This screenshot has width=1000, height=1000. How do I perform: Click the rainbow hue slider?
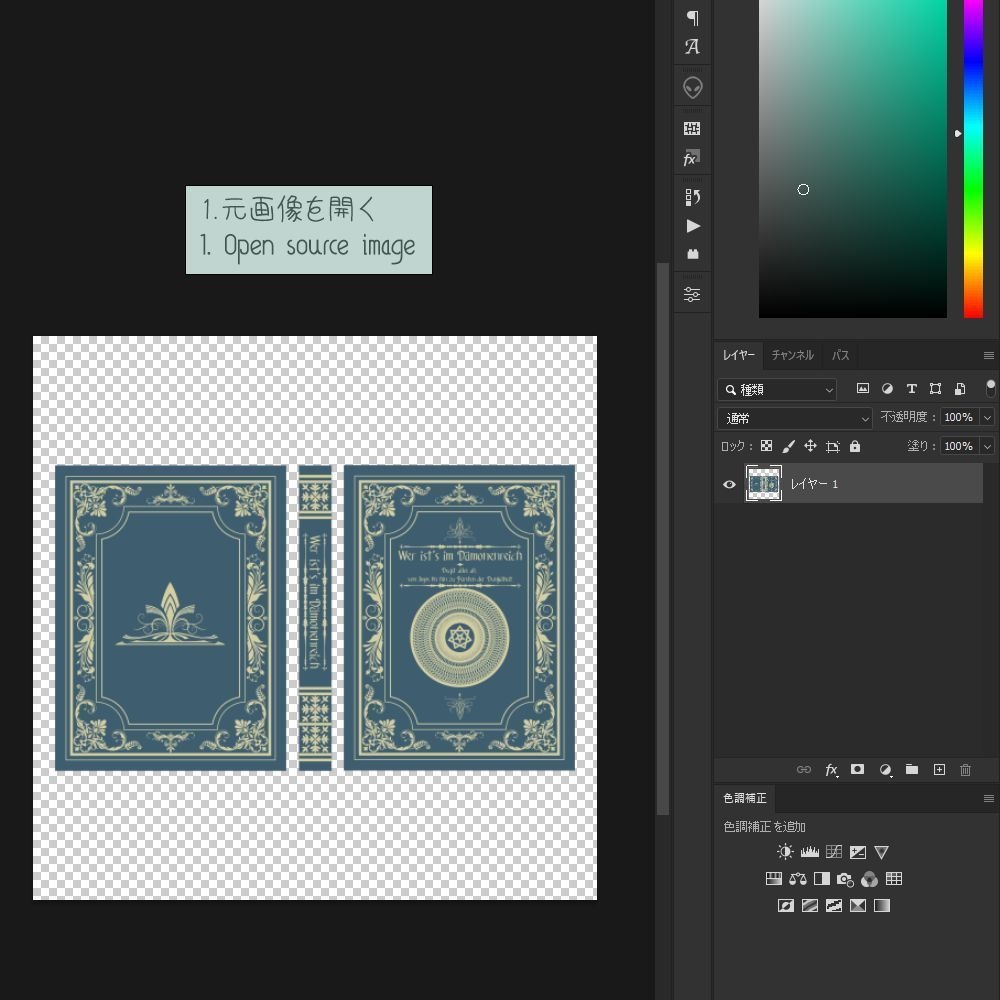point(973,159)
